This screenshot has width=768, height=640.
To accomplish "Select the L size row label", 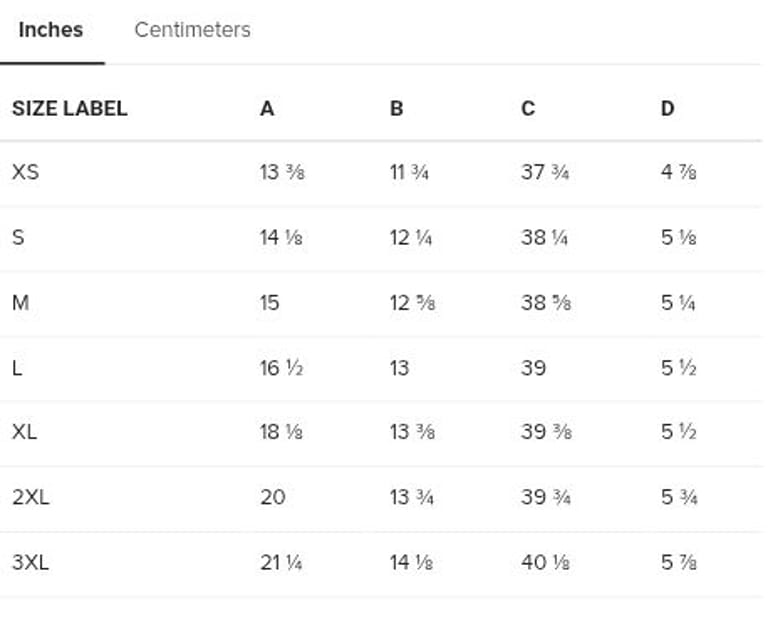I will (x=17, y=367).
